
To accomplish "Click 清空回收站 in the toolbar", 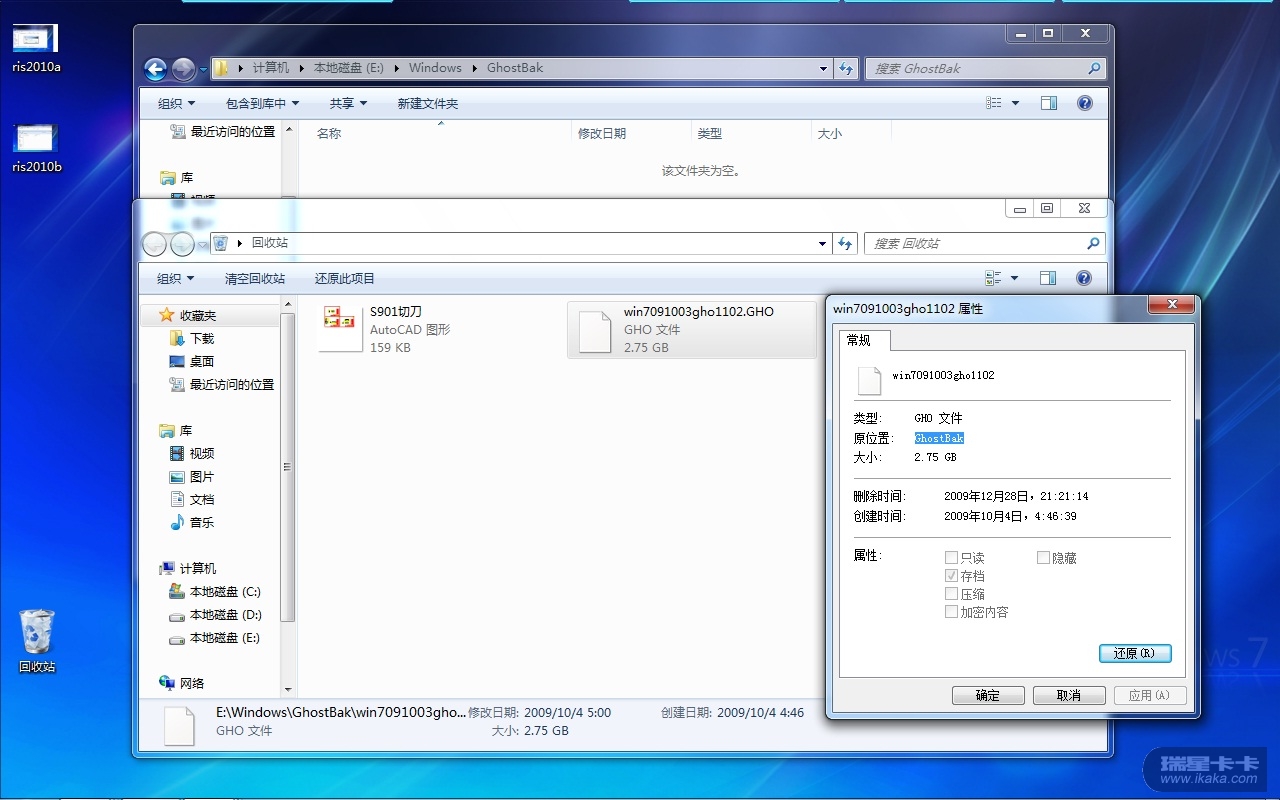I will click(255, 279).
